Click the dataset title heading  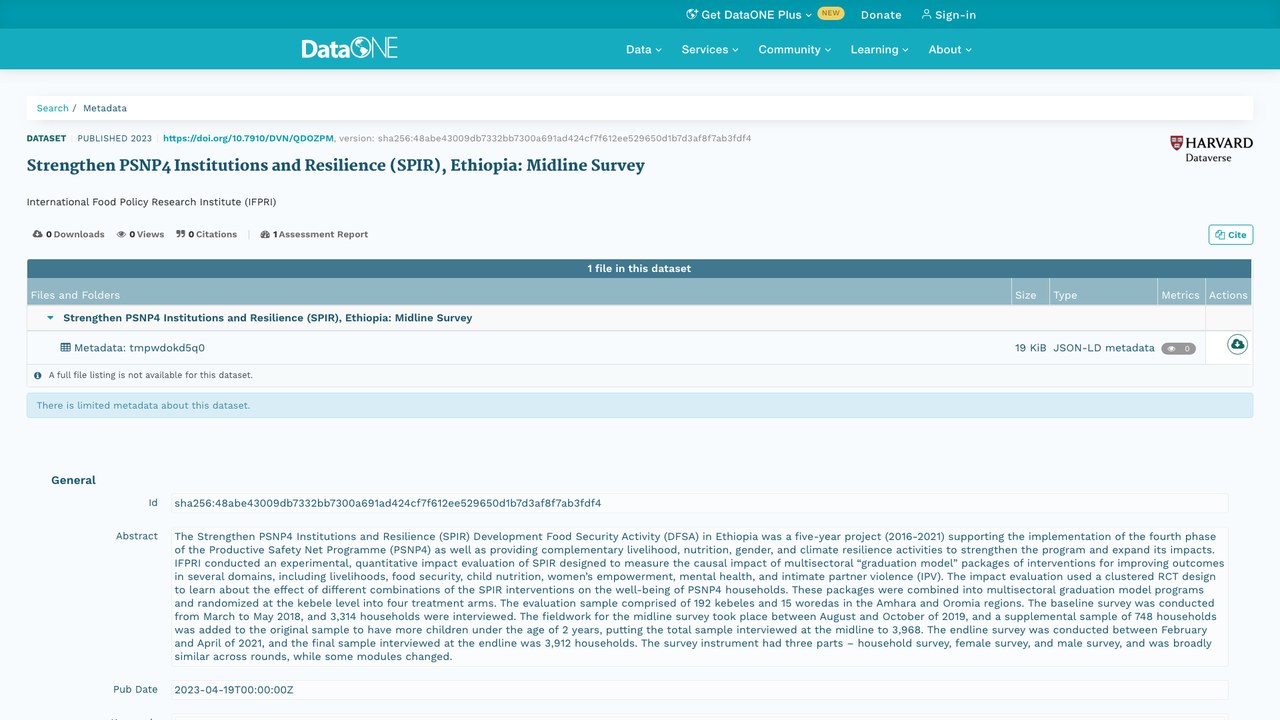tap(335, 165)
